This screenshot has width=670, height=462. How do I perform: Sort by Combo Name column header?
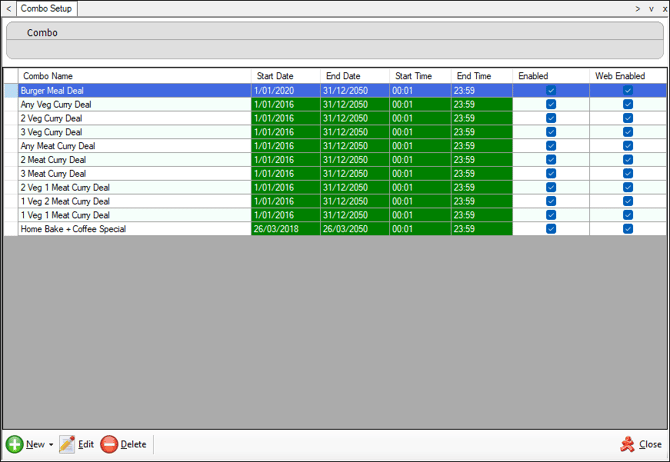pos(134,76)
